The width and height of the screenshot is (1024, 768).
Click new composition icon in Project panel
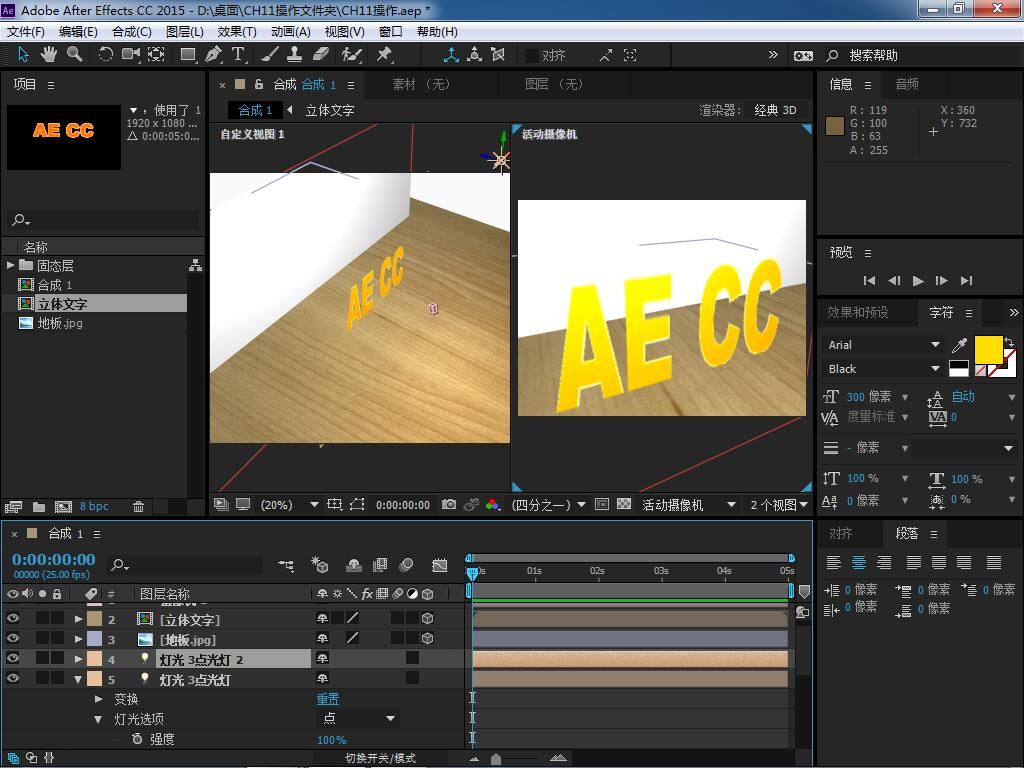point(63,506)
